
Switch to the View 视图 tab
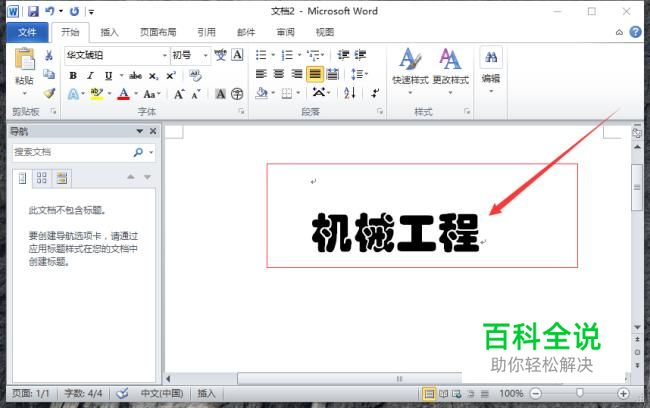pyautogui.click(x=325, y=32)
